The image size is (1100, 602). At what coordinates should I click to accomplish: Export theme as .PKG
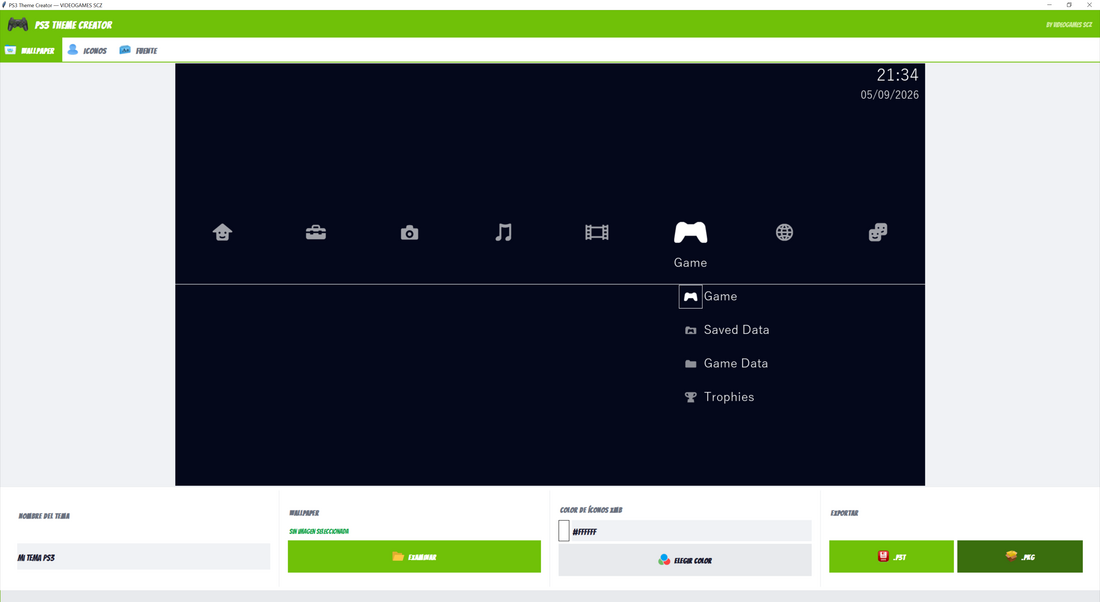[x=1019, y=556]
